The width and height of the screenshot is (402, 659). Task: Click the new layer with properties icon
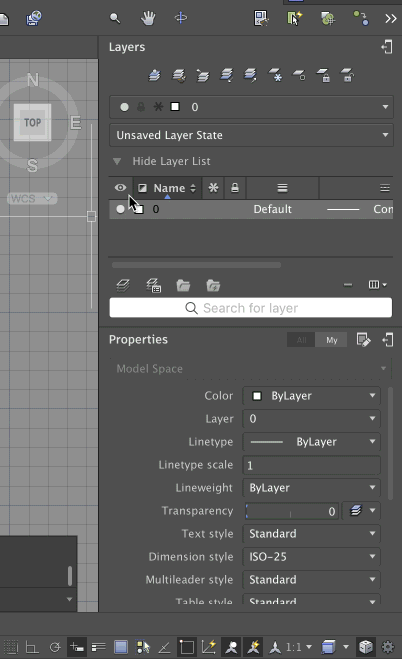pos(153,285)
